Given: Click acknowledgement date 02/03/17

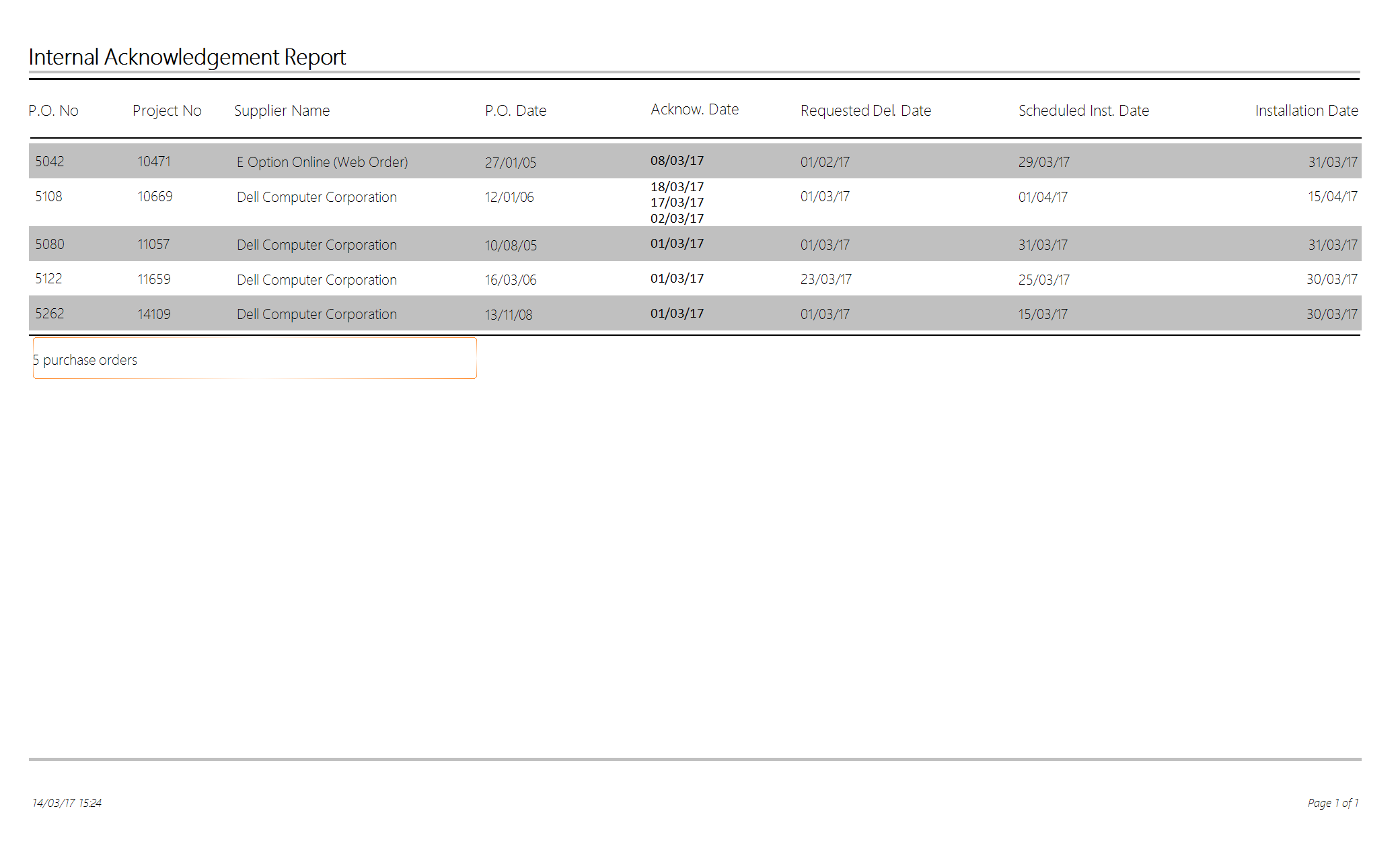Looking at the screenshot, I should (677, 218).
